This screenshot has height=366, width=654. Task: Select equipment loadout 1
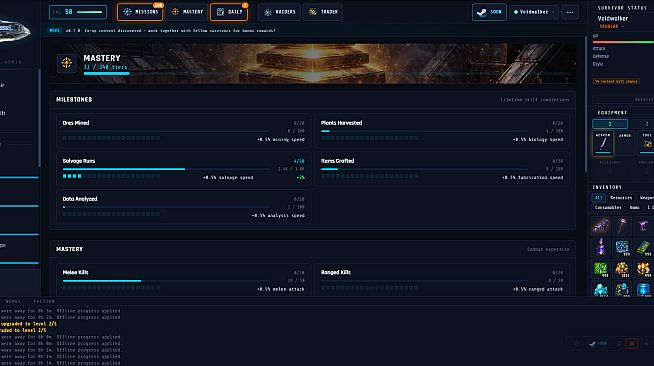610,124
